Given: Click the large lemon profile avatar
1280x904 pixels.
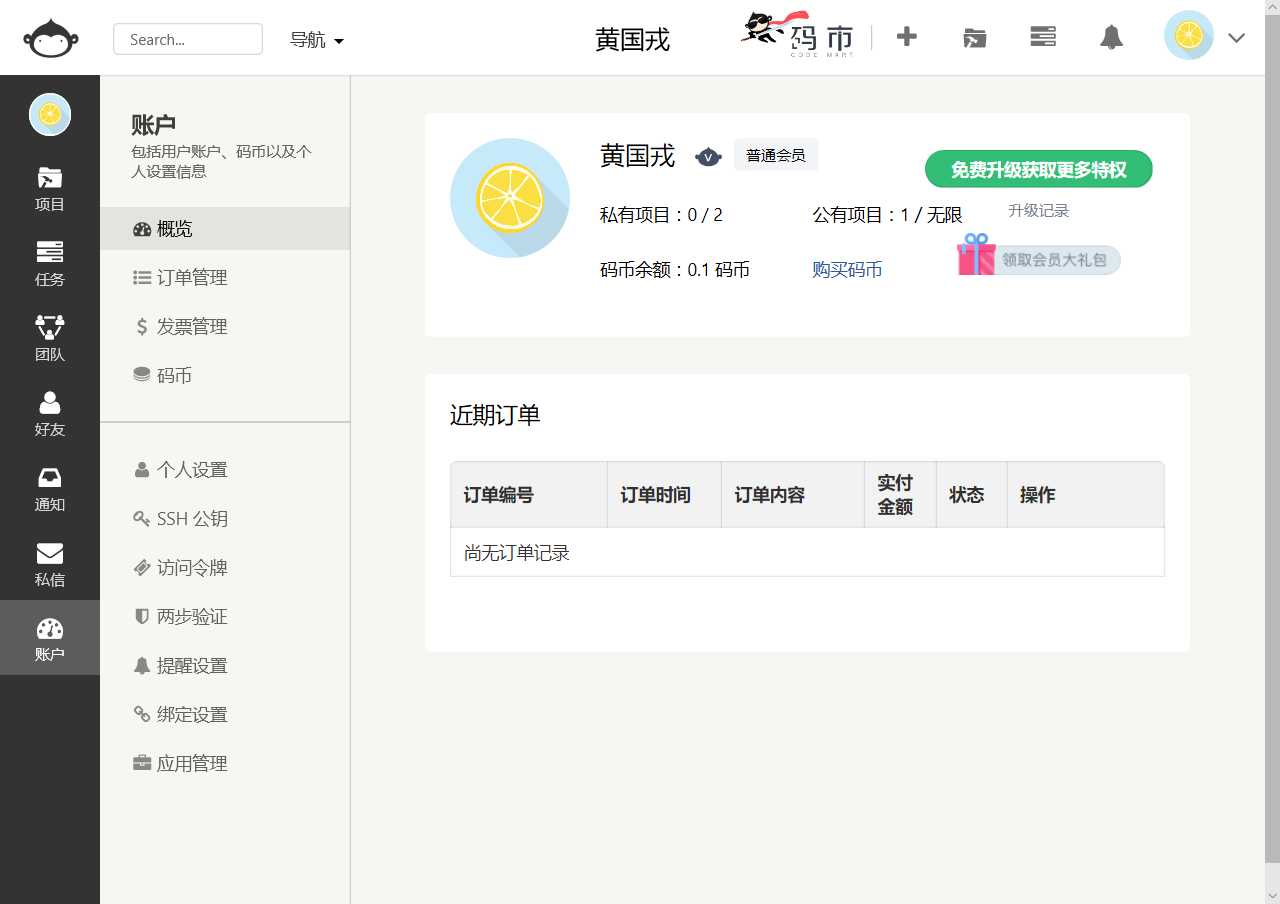Looking at the screenshot, I should pyautogui.click(x=510, y=198).
